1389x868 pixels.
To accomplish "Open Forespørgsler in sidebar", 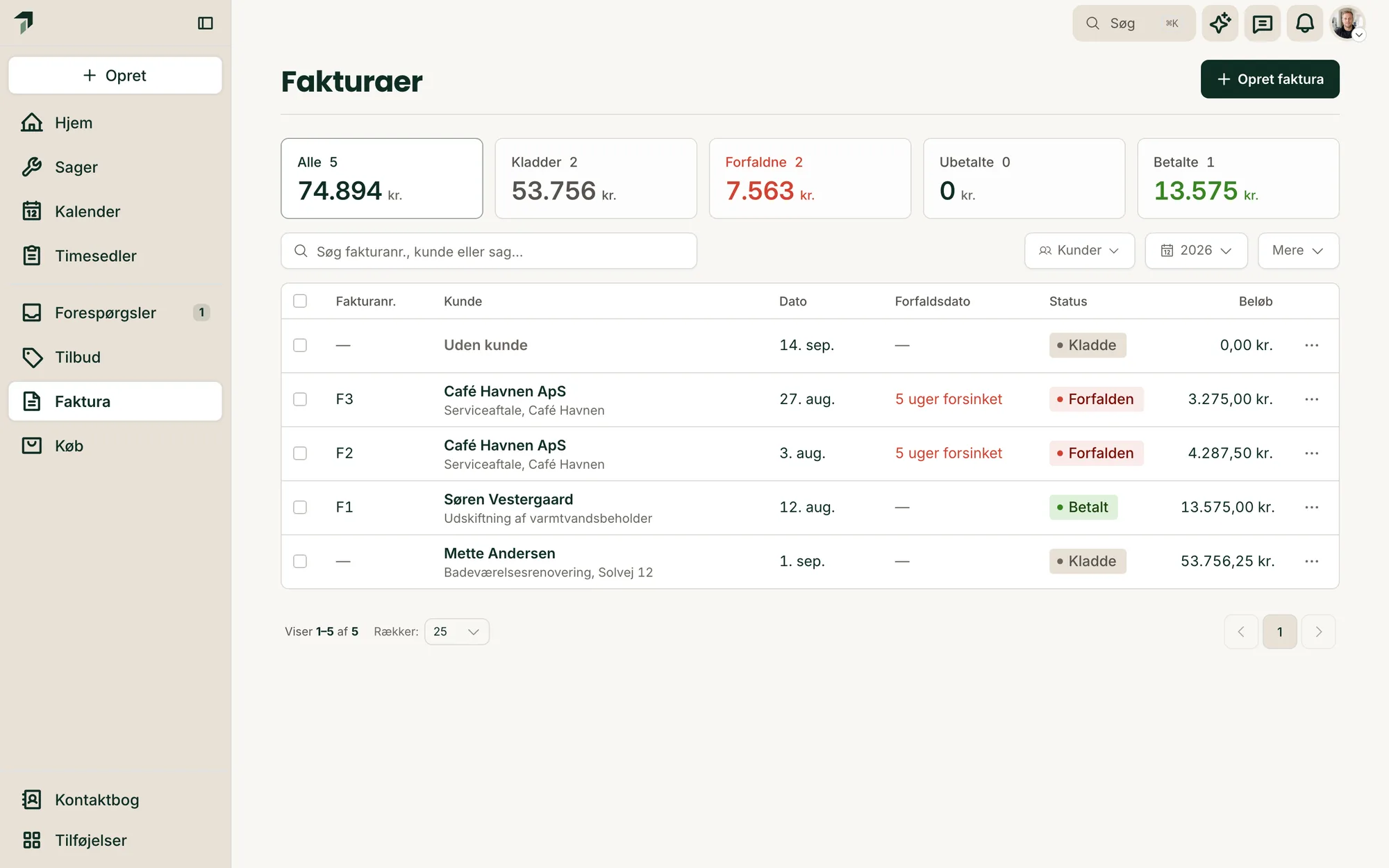I will 115,313.
